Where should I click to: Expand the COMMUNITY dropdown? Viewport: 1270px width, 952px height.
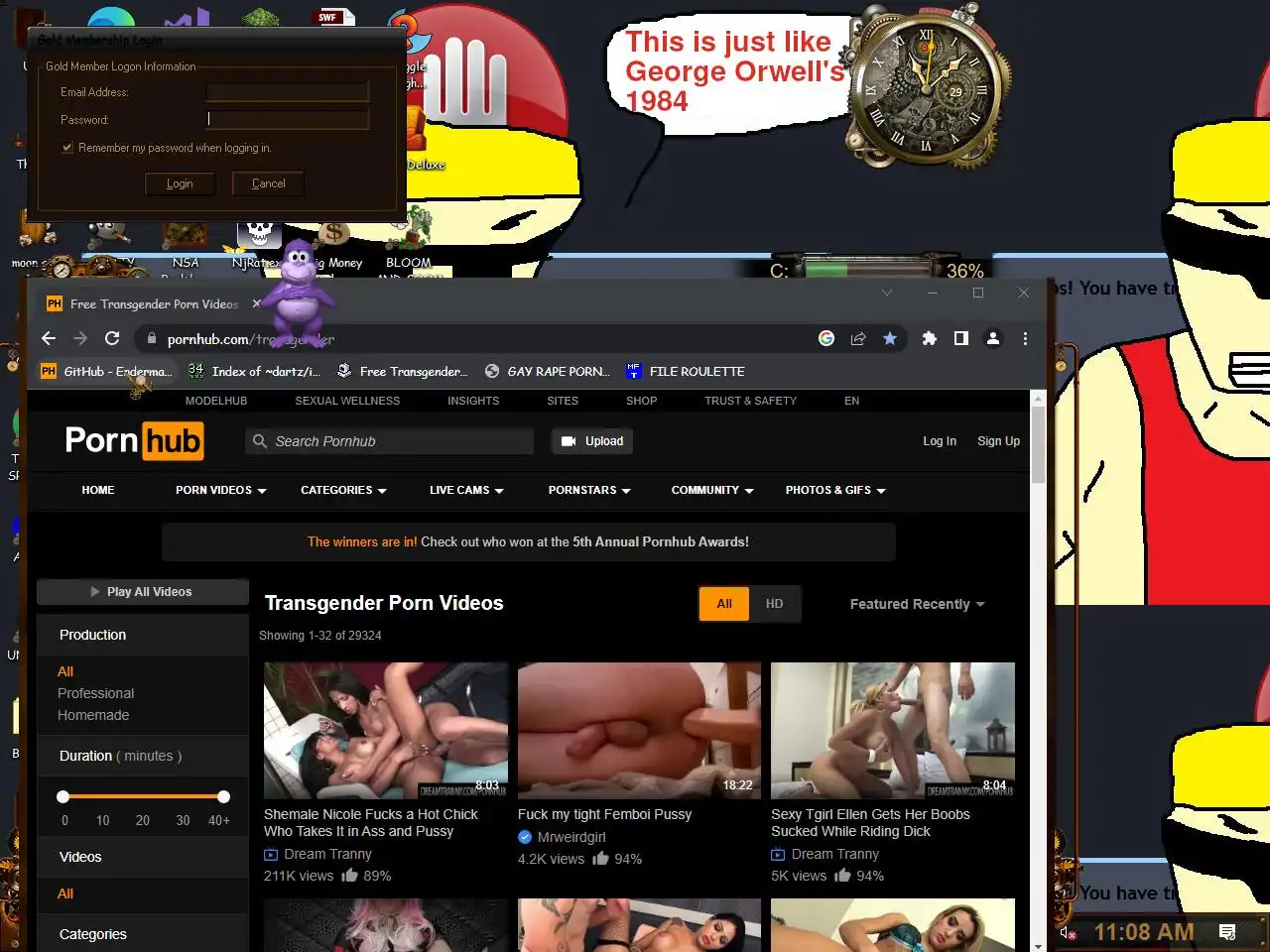tap(712, 490)
